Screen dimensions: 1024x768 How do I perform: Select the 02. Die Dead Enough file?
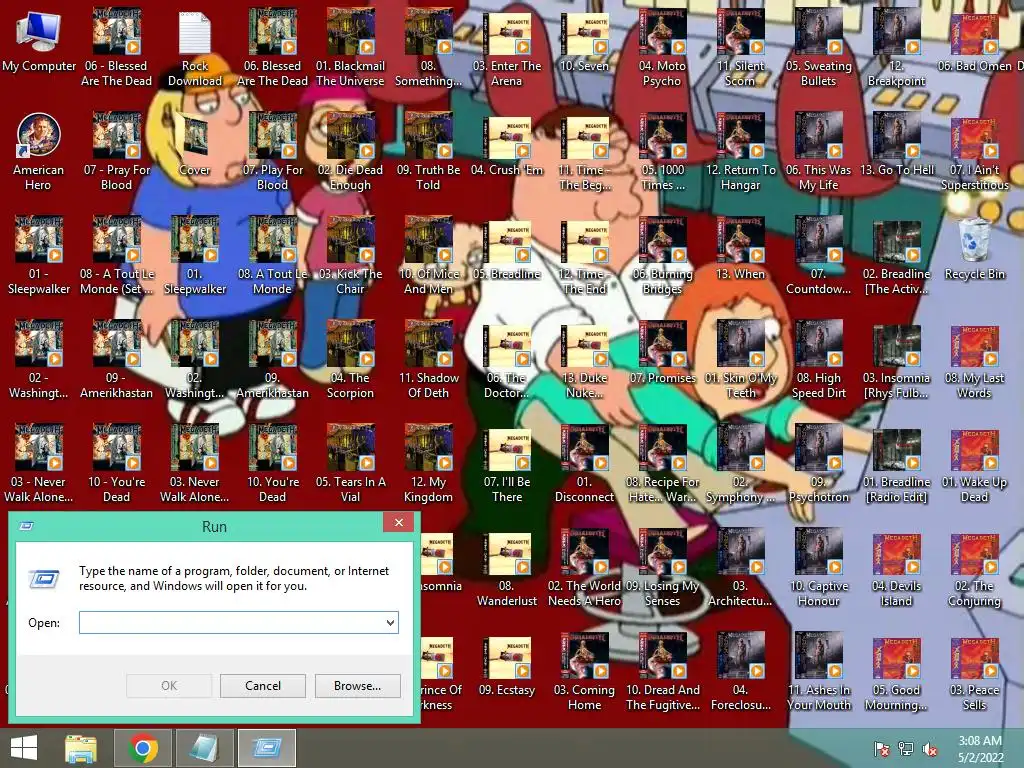click(351, 152)
